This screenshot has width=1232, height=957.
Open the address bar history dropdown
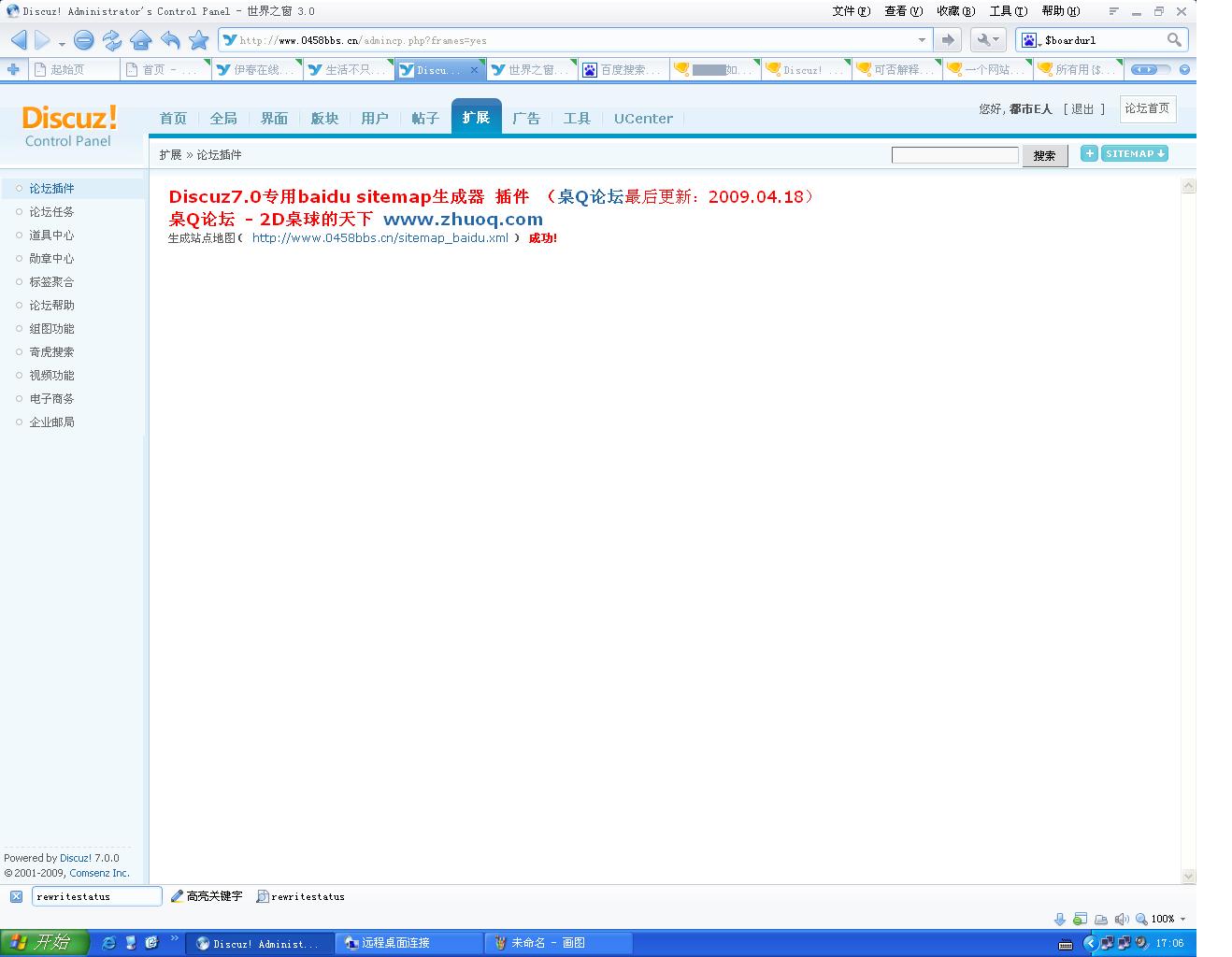tap(922, 39)
